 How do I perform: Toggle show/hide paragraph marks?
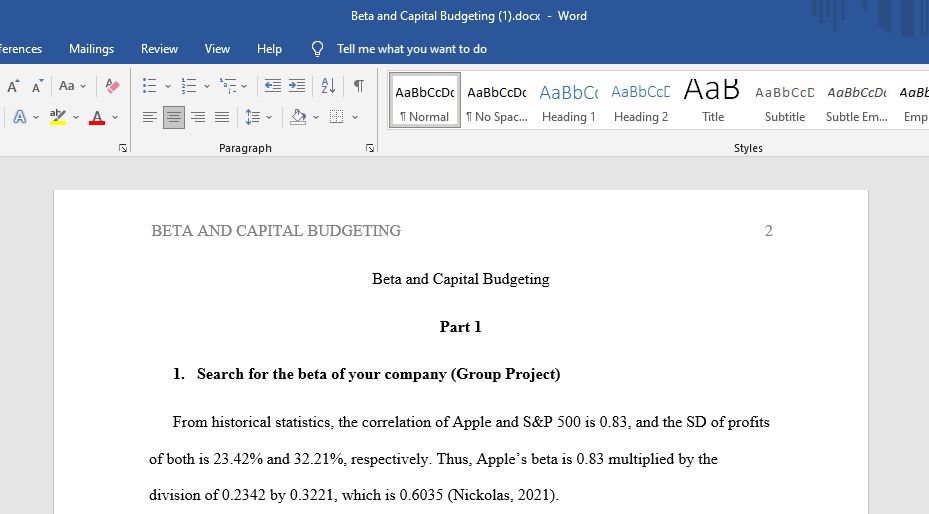[x=358, y=86]
